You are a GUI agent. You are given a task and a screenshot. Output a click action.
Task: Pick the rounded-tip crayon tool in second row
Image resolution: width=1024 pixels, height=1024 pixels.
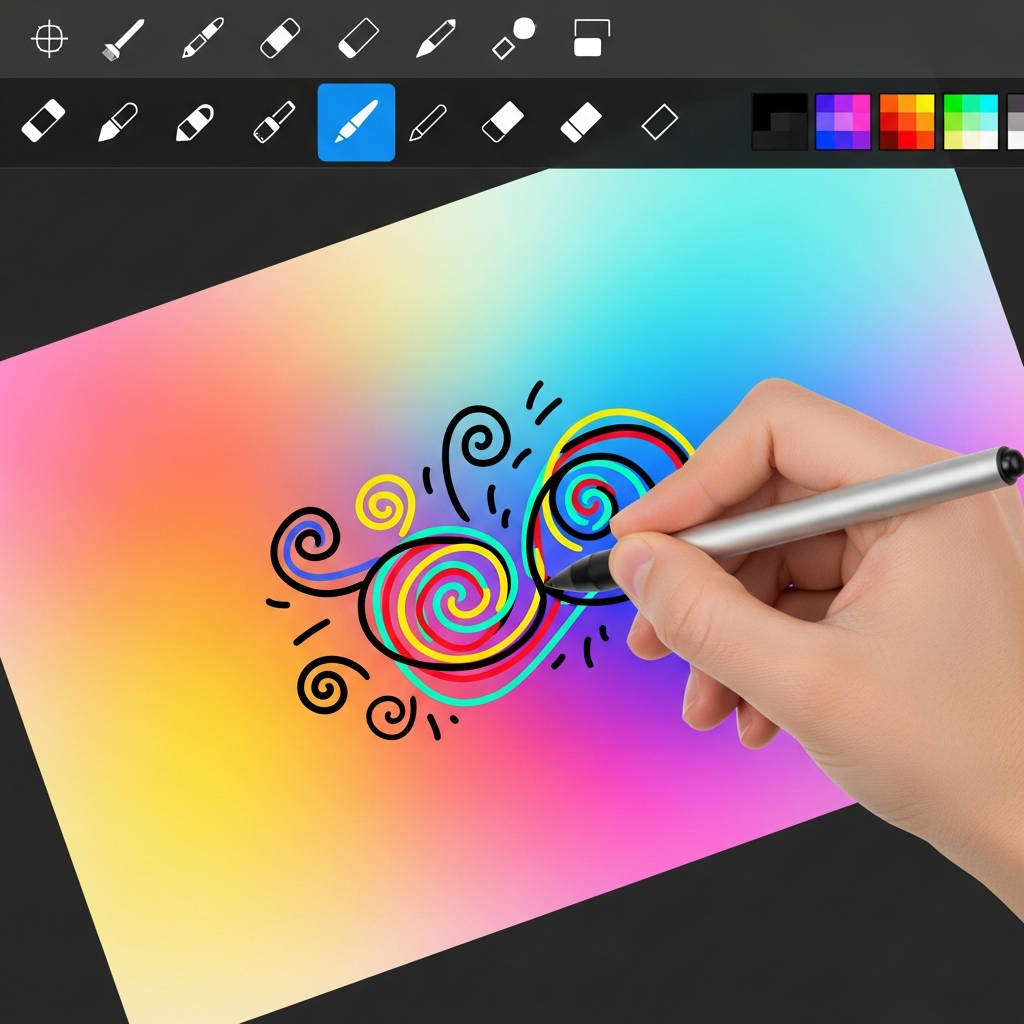coord(195,122)
